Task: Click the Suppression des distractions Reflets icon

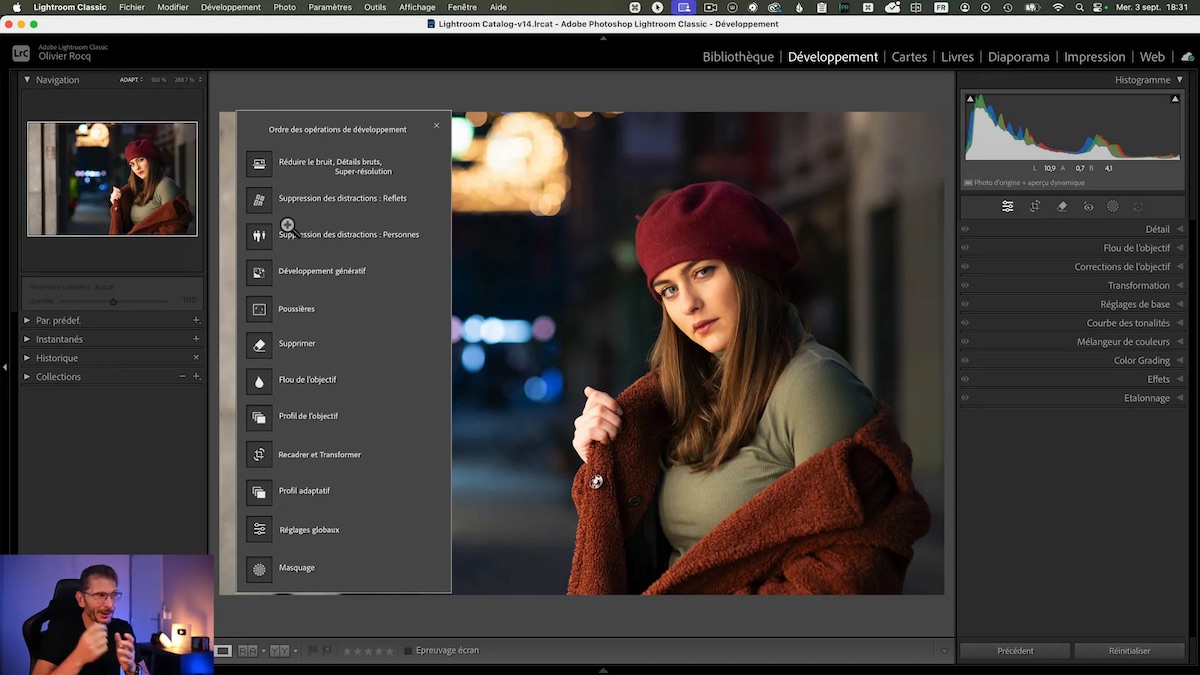Action: [259, 200]
